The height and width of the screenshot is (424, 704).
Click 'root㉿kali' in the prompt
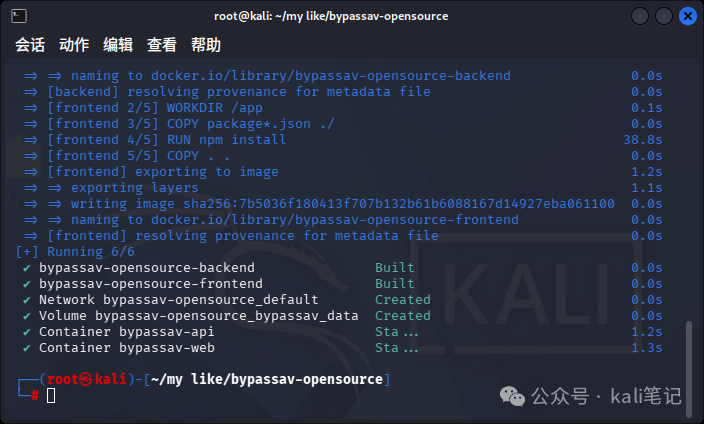pos(86,380)
